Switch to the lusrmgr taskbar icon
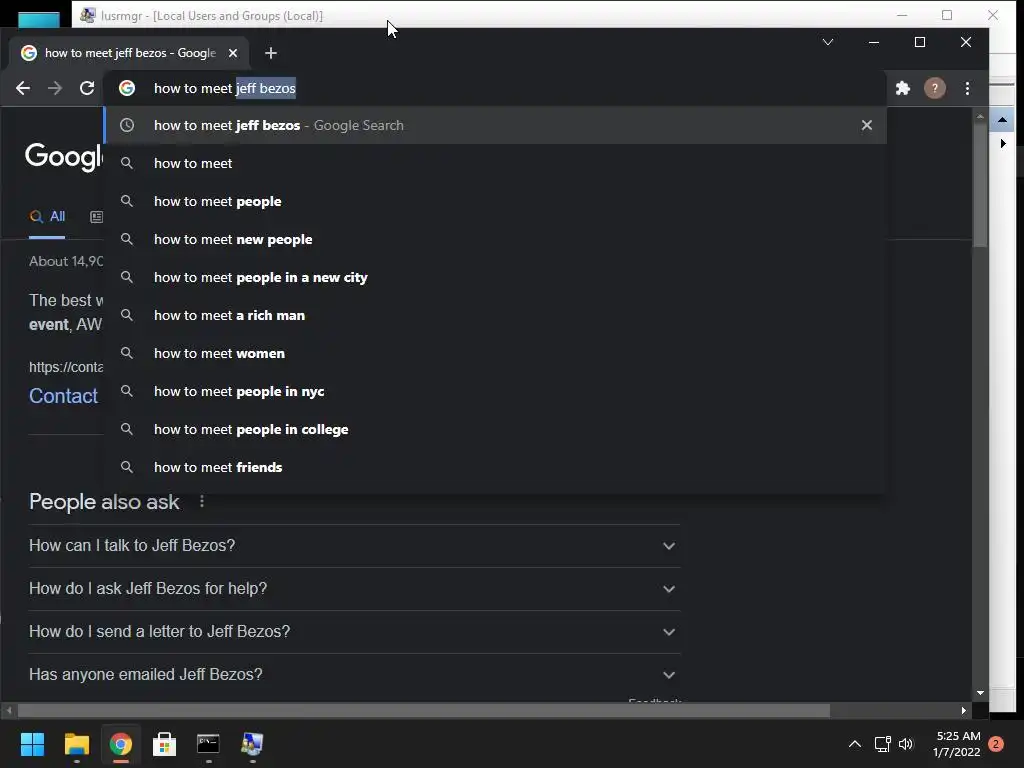The width and height of the screenshot is (1024, 768). 252,744
